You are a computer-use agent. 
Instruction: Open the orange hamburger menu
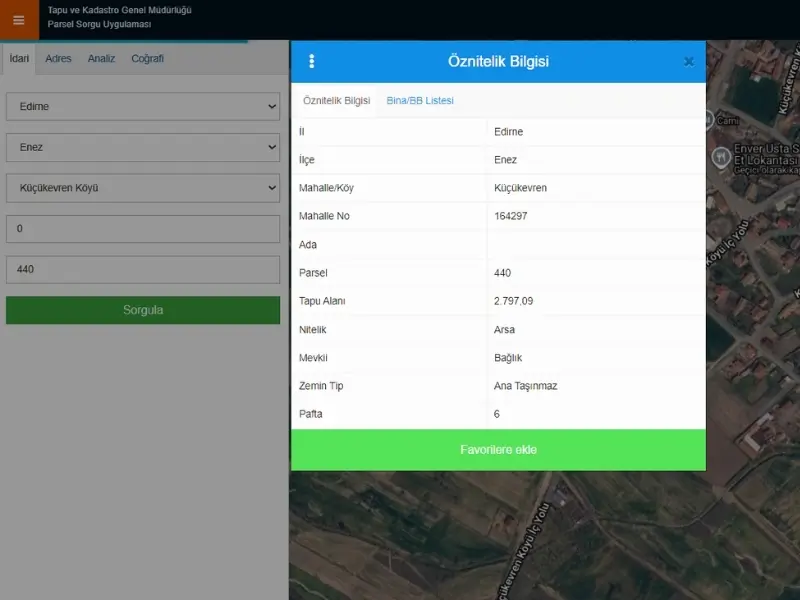(x=19, y=20)
